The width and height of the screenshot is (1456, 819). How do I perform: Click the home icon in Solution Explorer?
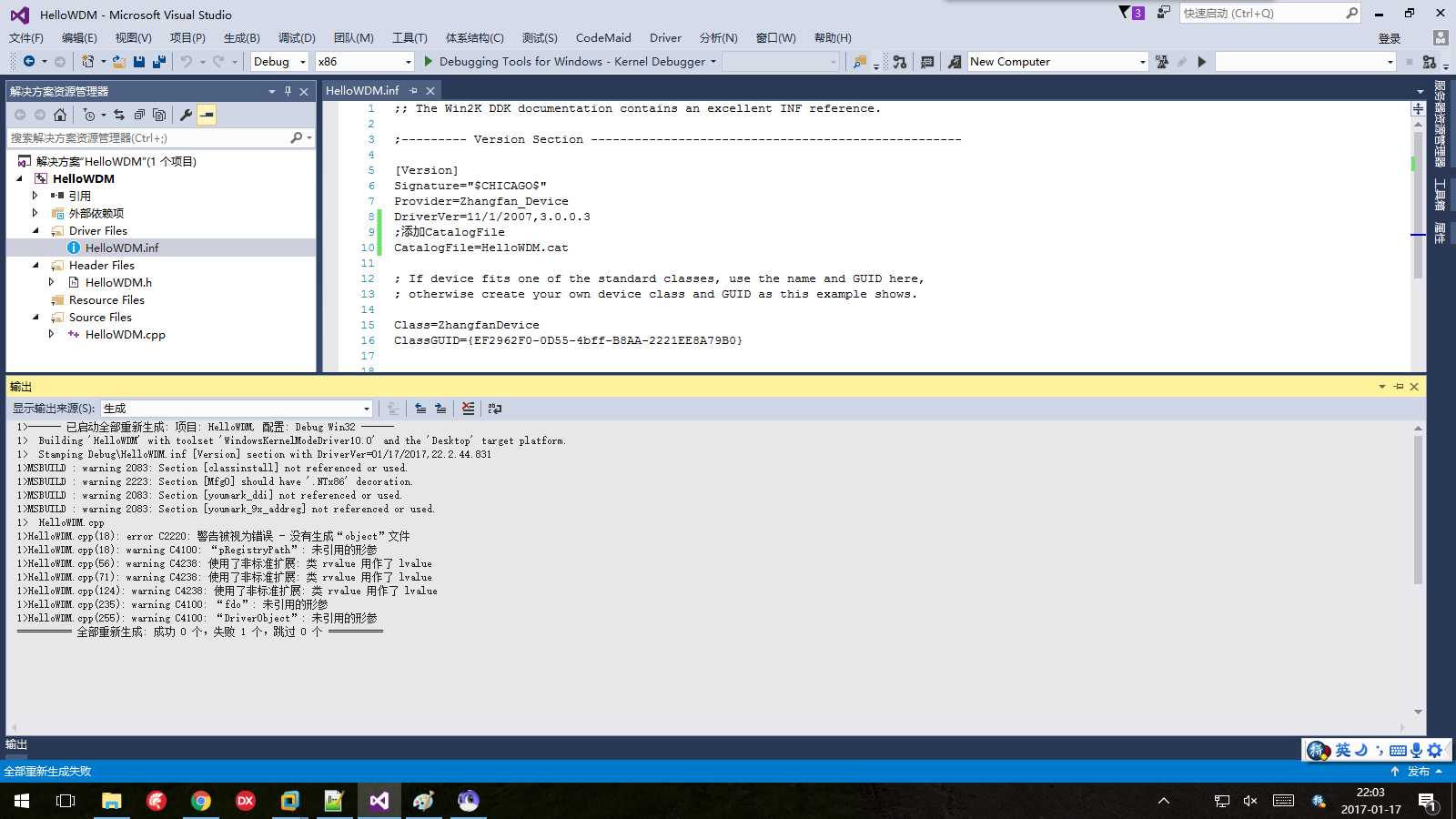60,115
